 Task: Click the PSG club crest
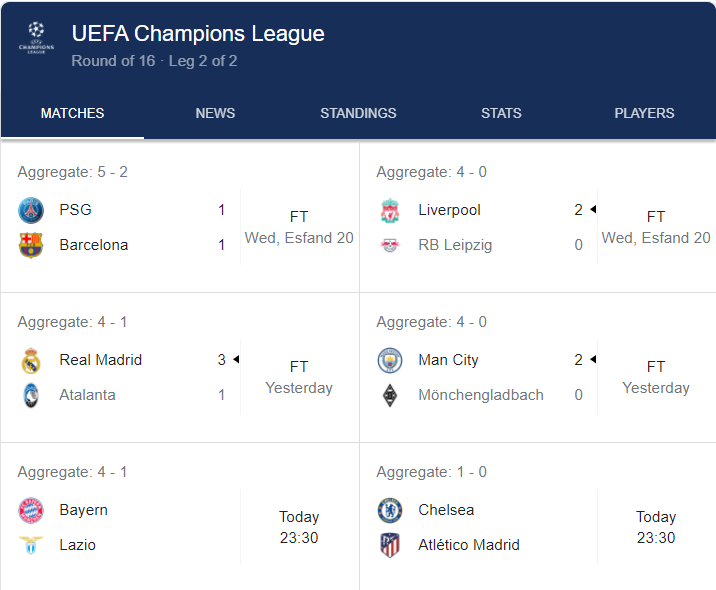31,210
